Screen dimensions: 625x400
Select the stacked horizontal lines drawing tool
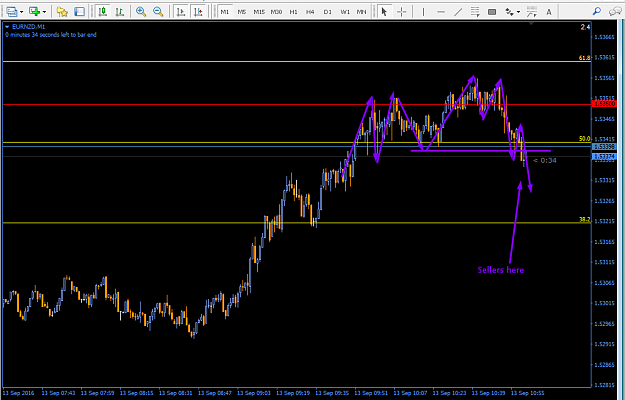475,12
